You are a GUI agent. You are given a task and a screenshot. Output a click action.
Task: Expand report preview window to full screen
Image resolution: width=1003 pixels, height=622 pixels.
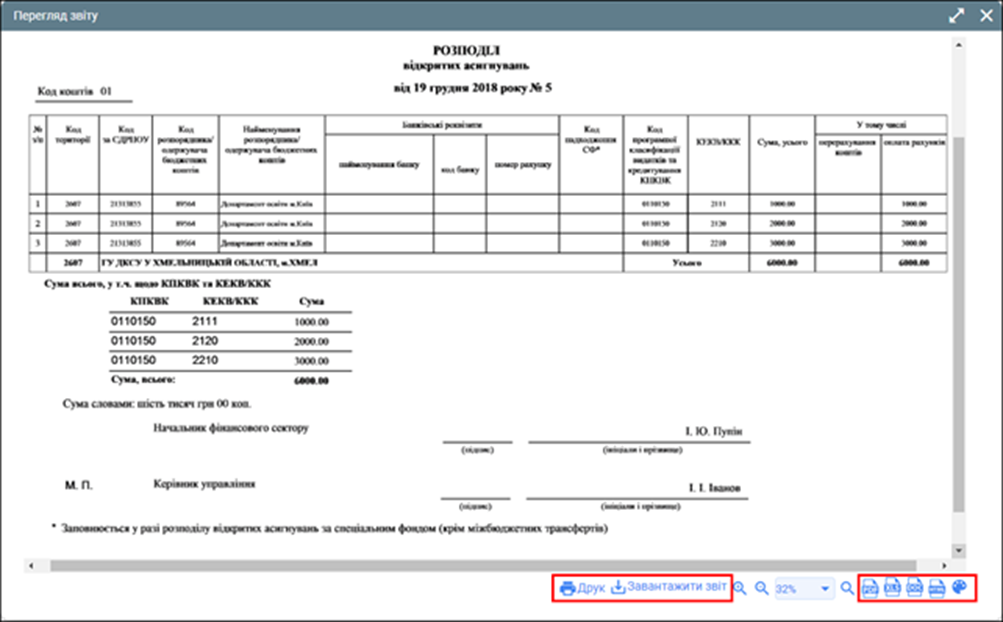coord(956,16)
